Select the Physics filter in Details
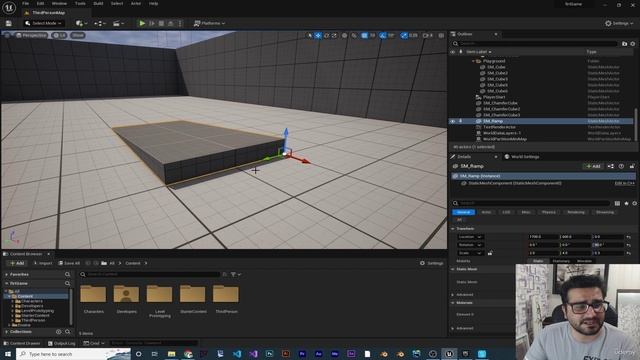Screen dimensions: 640x360 pyautogui.click(x=549, y=212)
